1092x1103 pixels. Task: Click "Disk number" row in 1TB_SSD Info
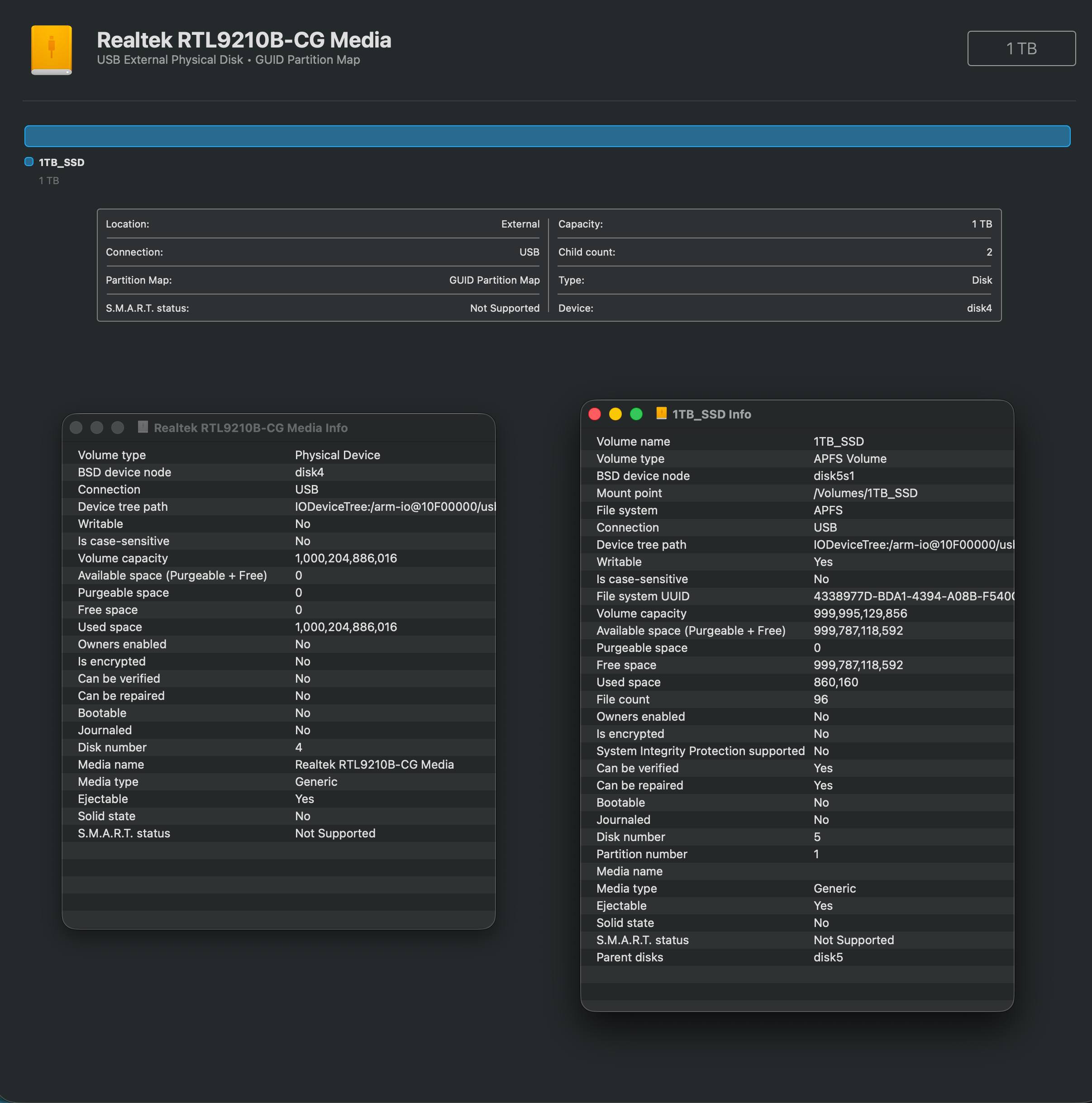pos(797,837)
